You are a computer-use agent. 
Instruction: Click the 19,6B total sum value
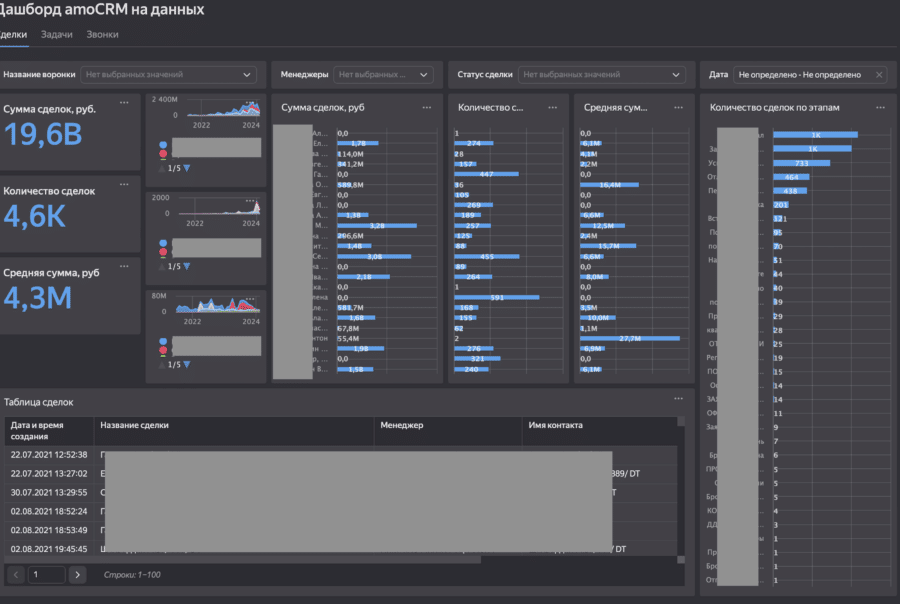(x=43, y=135)
